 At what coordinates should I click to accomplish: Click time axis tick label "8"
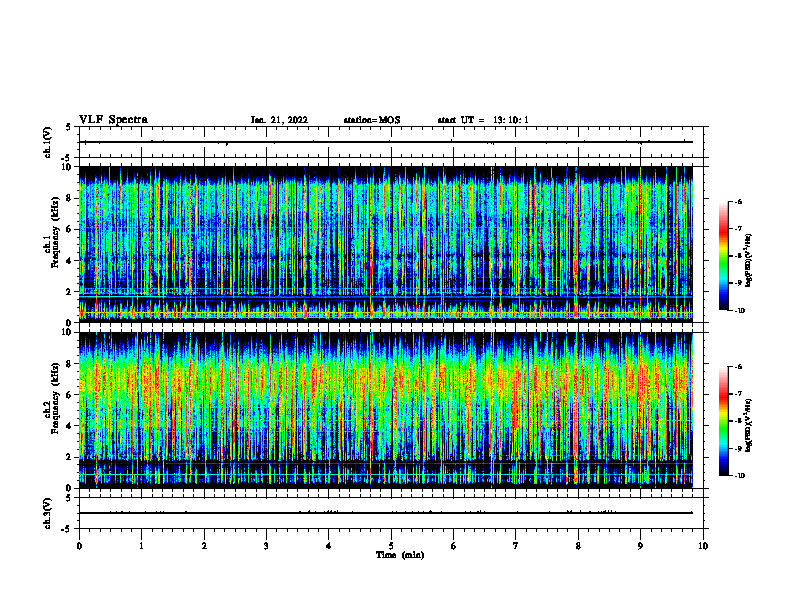[x=578, y=546]
